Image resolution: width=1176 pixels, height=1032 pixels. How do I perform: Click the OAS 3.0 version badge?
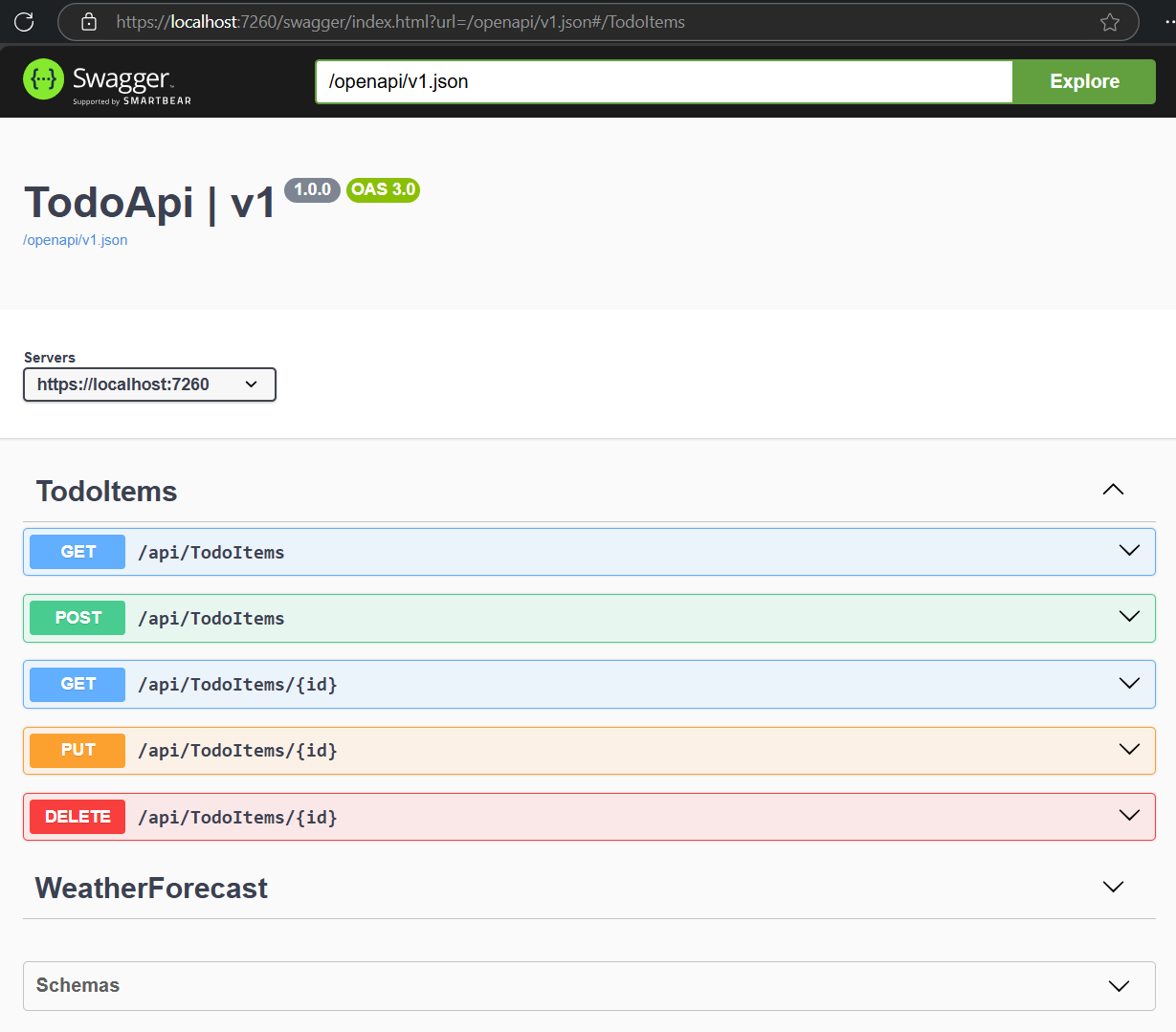click(x=382, y=189)
